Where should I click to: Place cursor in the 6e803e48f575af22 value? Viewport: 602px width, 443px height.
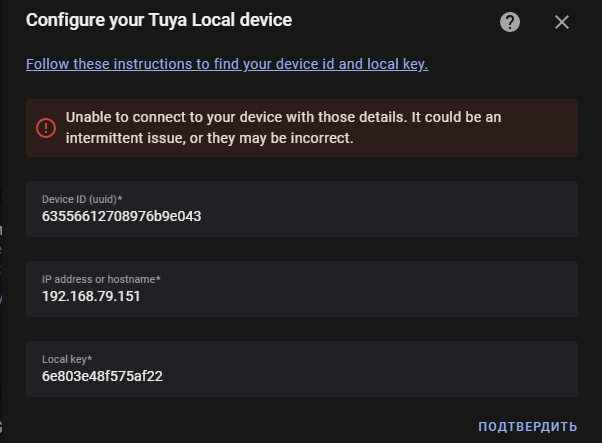102,376
